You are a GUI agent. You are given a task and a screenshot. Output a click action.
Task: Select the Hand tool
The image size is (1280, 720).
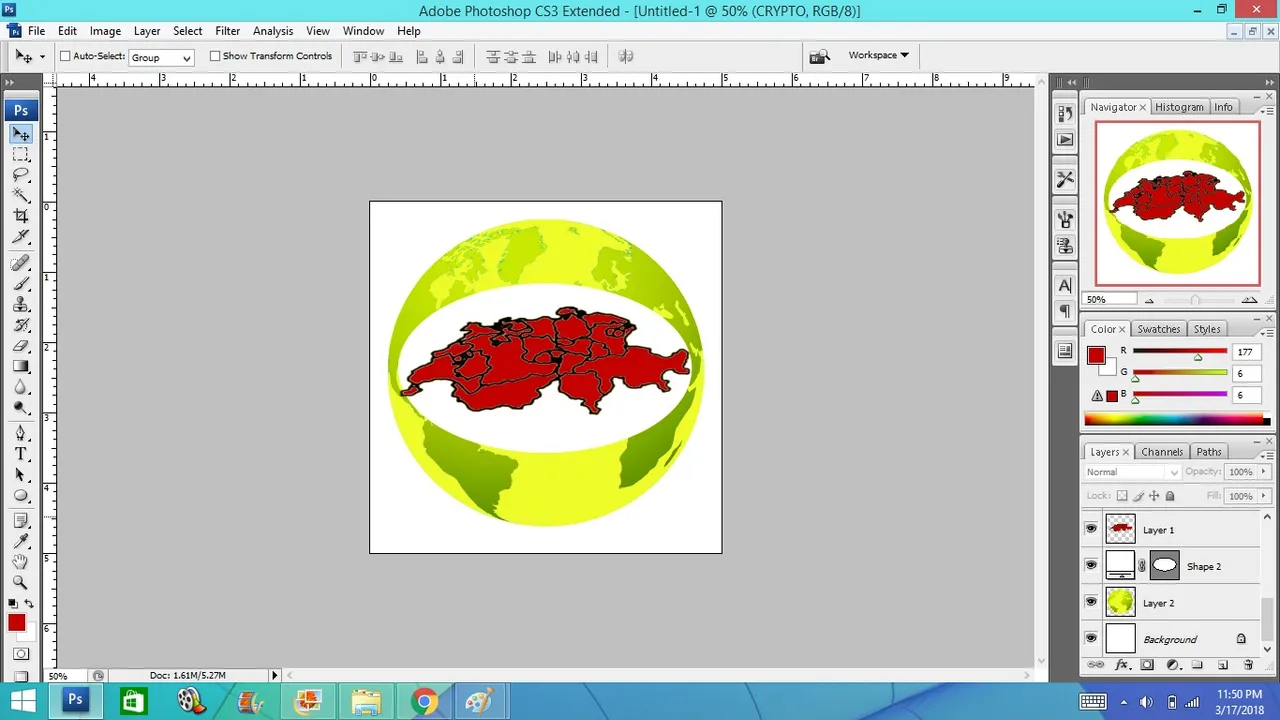click(x=21, y=562)
